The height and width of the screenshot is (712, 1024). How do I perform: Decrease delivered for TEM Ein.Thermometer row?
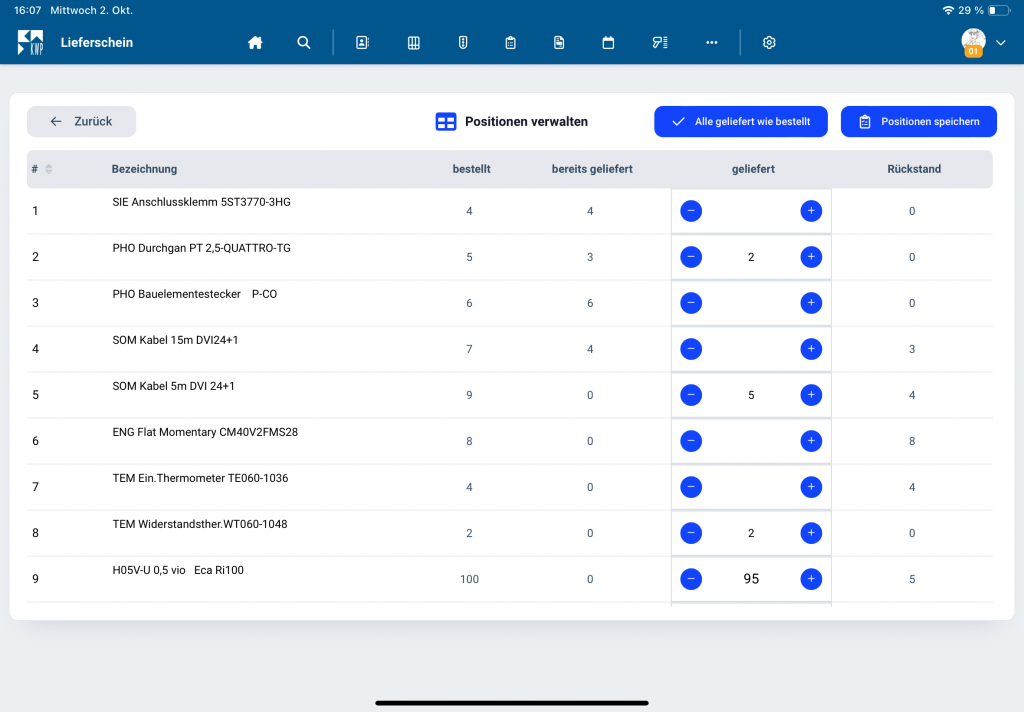coord(691,487)
